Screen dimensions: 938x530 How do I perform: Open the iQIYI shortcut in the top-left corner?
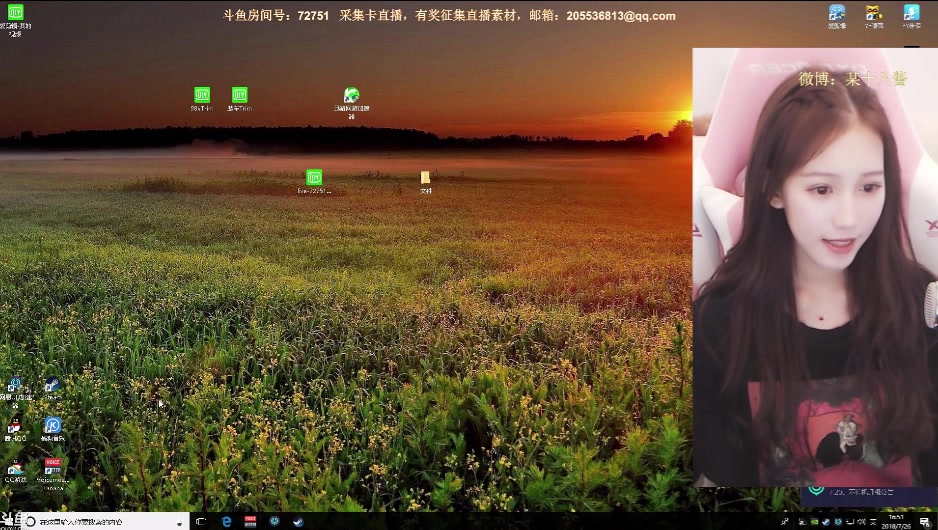coord(16,19)
